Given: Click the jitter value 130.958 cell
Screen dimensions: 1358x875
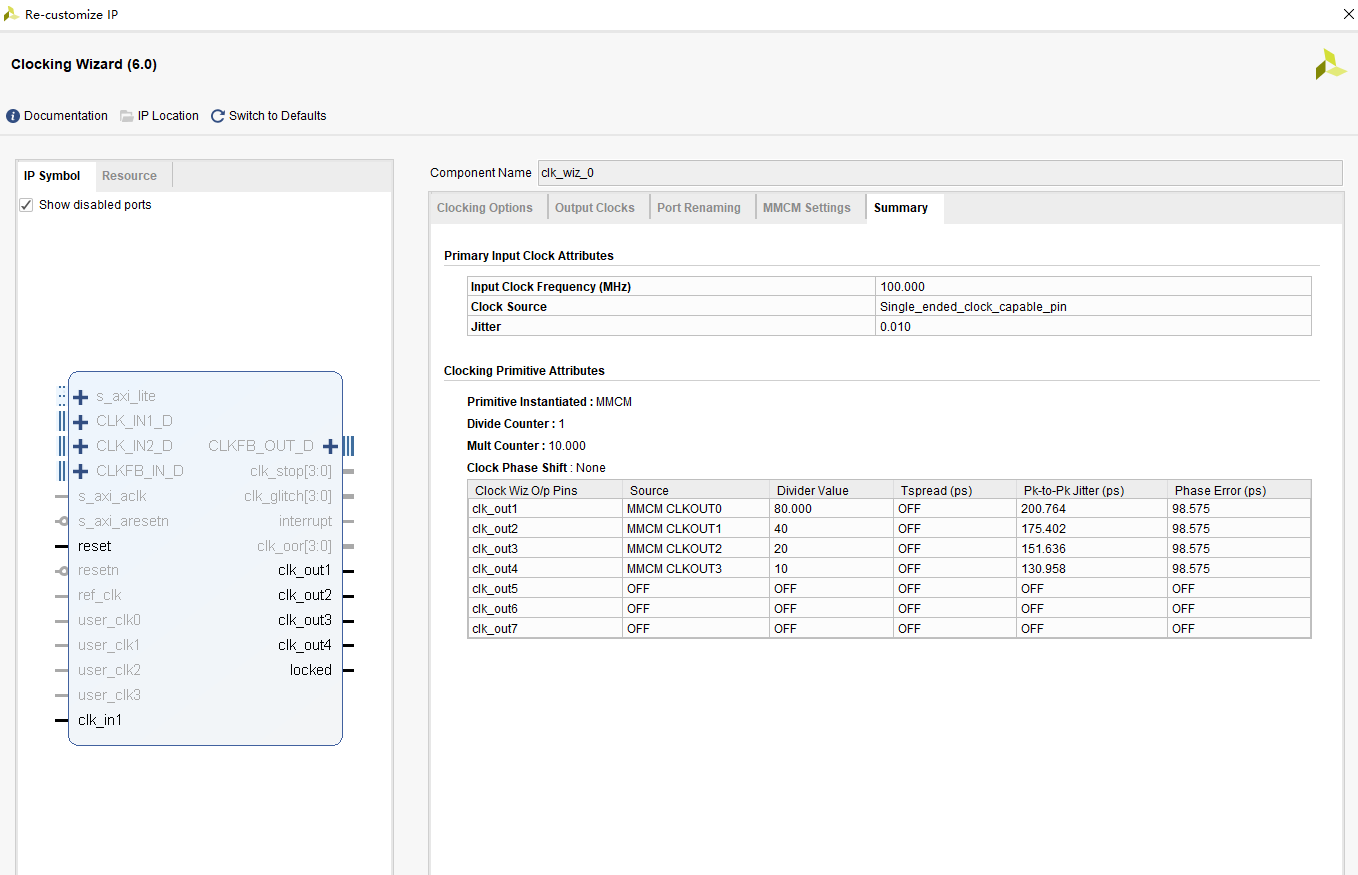Looking at the screenshot, I should [1092, 569].
